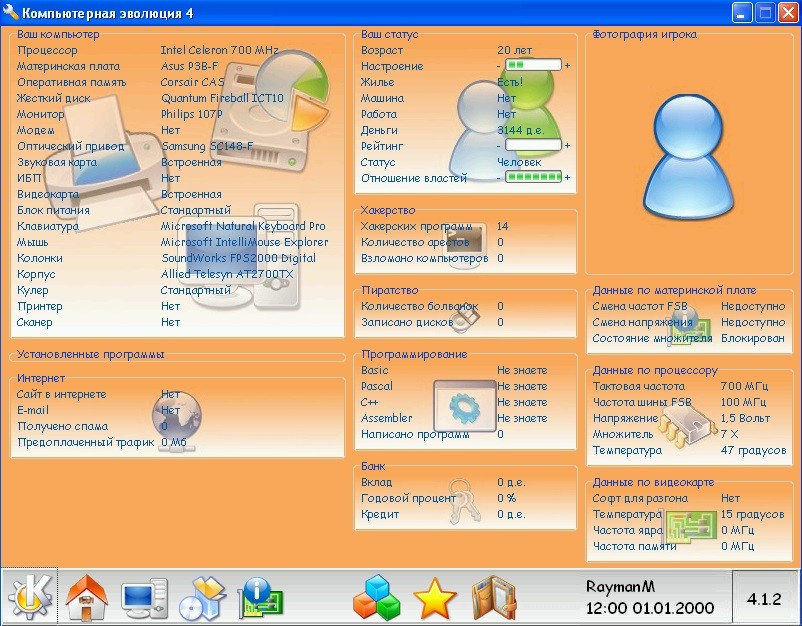Open the computer monitor icon in toolbar
Viewport: 802px width, 626px height.
[x=144, y=598]
